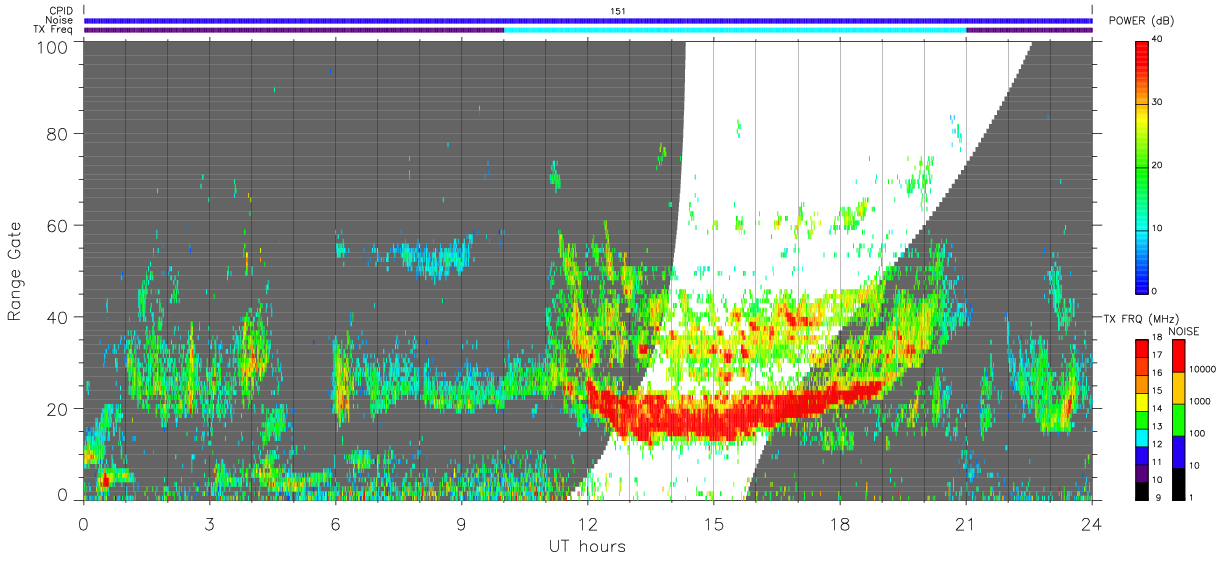Click the '10000' label on NOISE scale
1228x567 pixels.
click(x=1204, y=369)
